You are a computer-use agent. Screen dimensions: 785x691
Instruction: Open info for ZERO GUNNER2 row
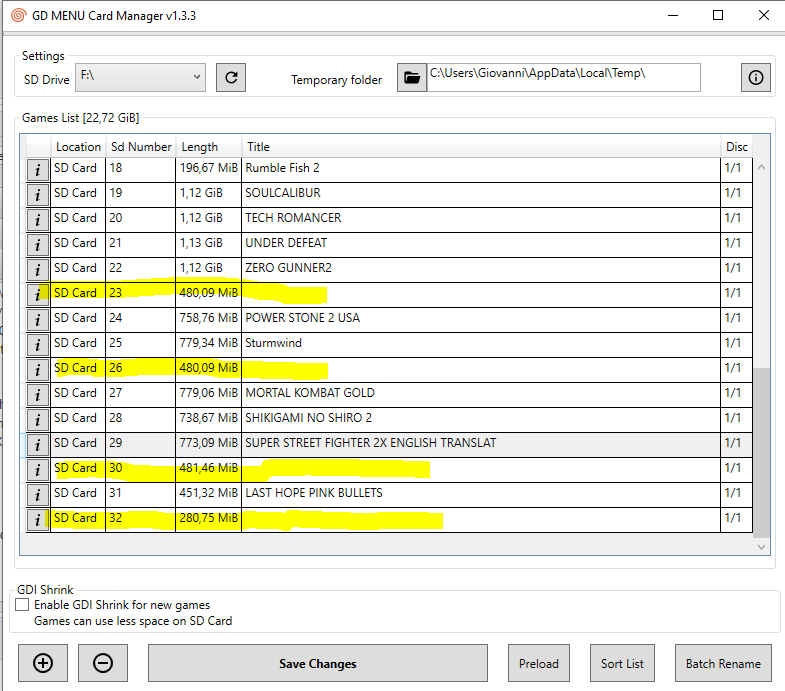pos(38,270)
